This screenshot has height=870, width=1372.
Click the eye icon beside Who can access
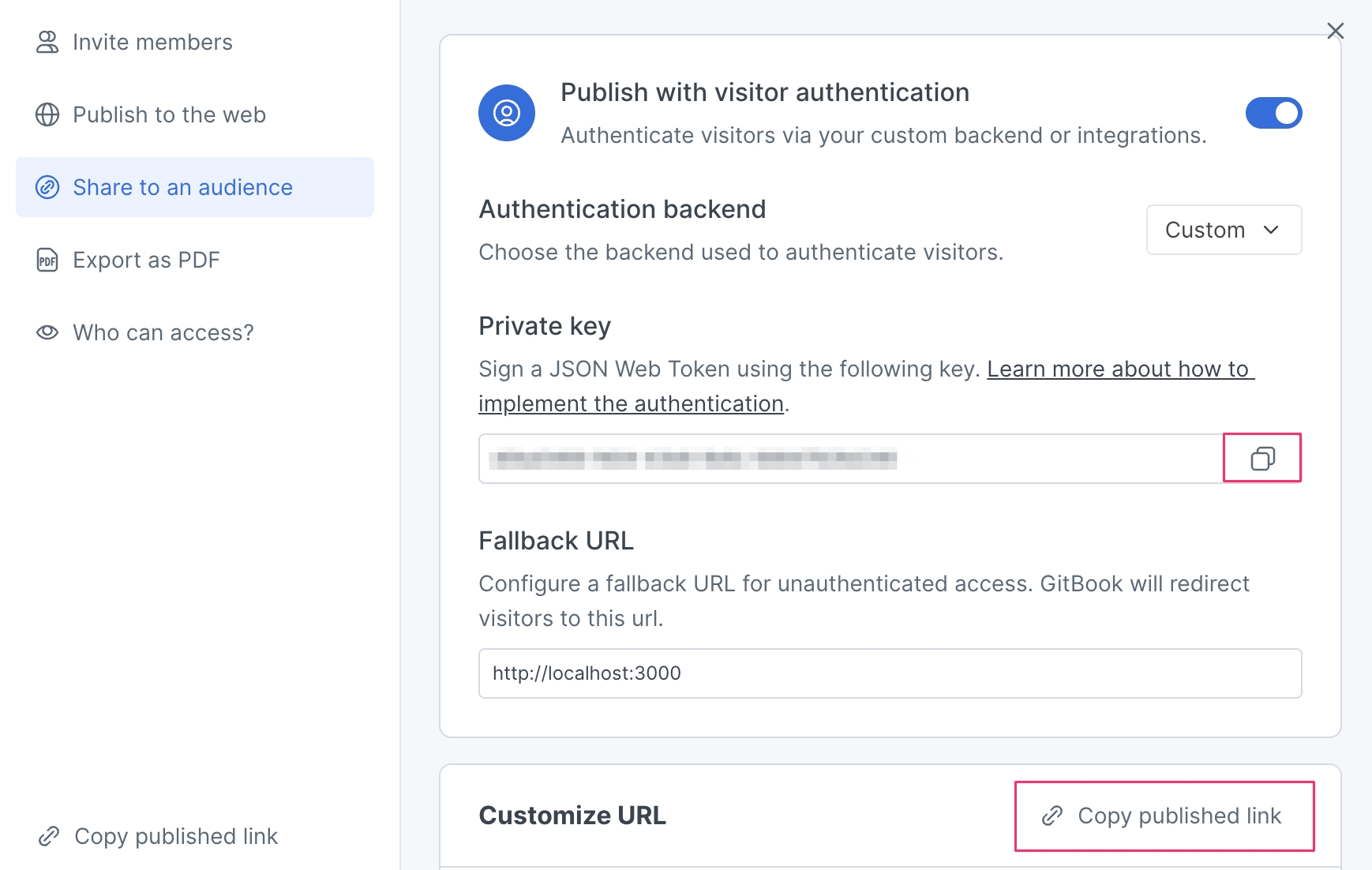click(x=47, y=332)
